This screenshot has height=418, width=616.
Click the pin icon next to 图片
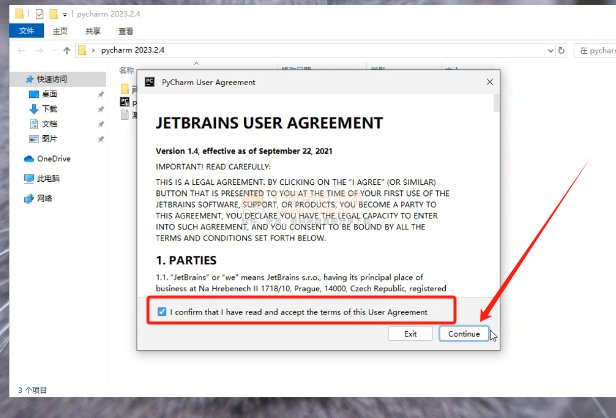coord(101,139)
